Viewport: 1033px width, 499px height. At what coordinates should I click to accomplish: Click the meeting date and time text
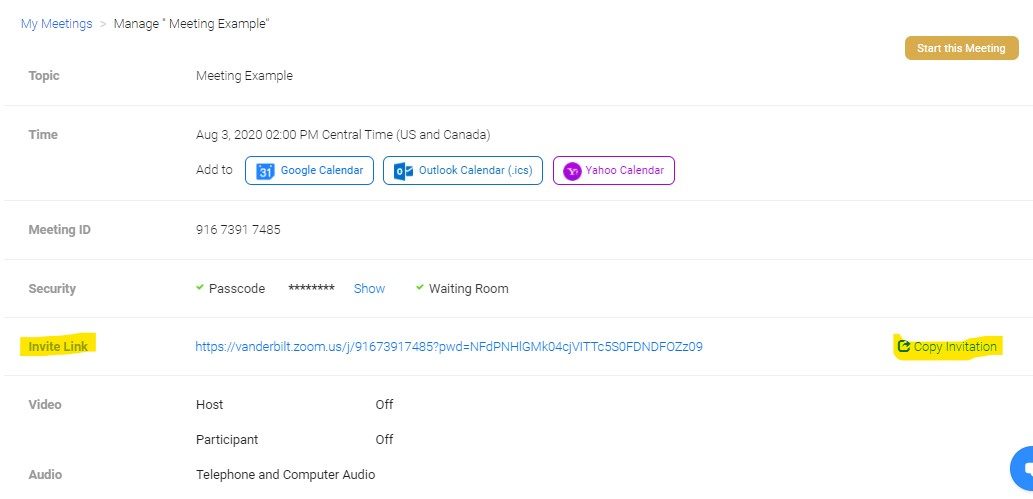tap(343, 135)
